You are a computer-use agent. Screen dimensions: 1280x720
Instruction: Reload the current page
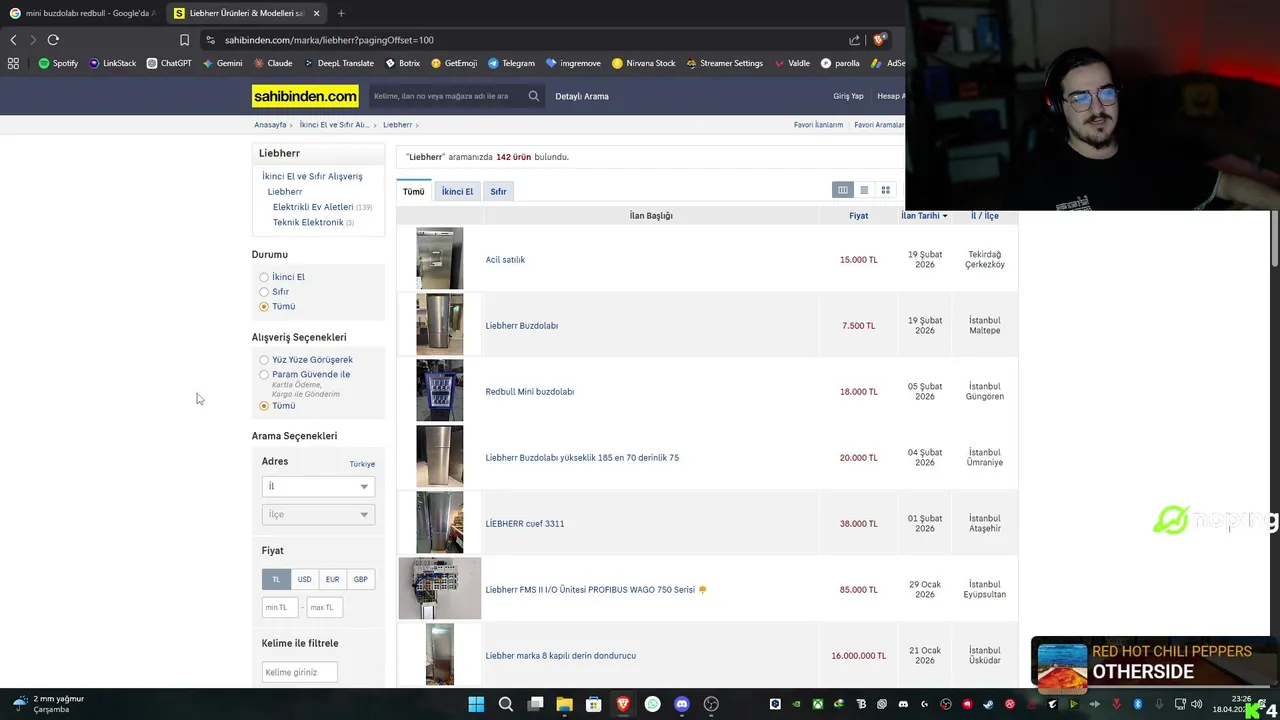pyautogui.click(x=53, y=40)
